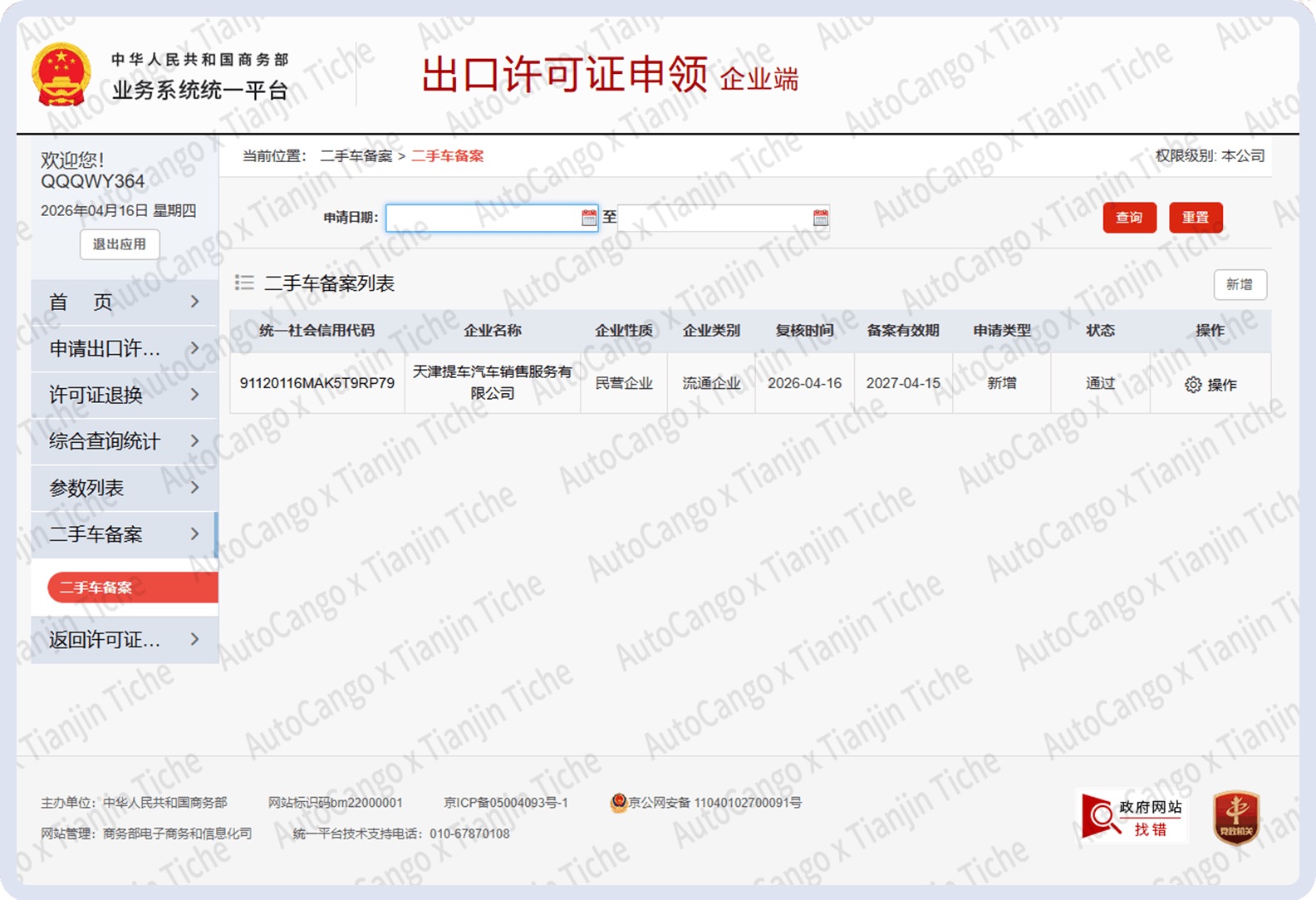Click the 企业名称 column header

[493, 331]
